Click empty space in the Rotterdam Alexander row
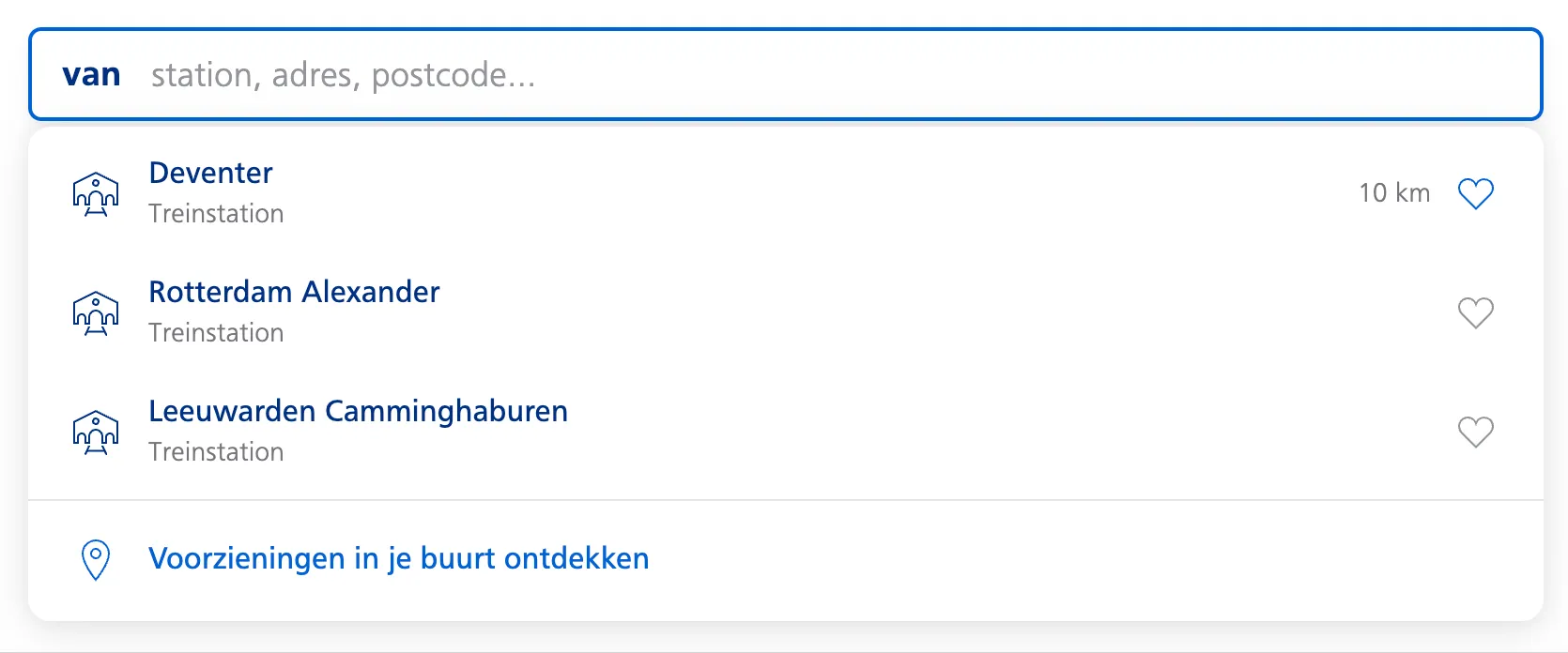1568x653 pixels. [939, 312]
